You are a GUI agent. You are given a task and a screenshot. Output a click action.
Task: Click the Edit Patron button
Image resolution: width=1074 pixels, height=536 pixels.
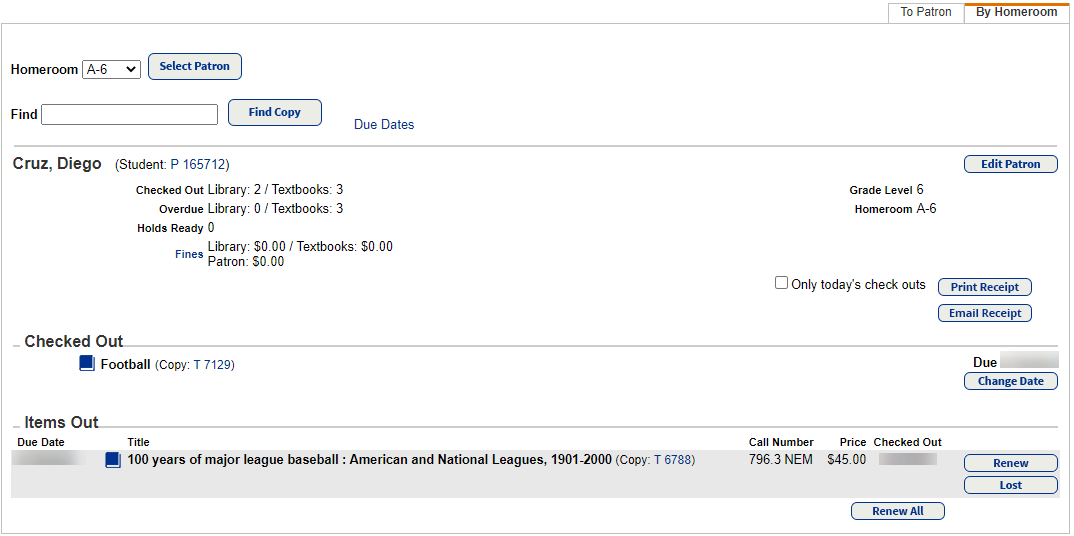point(1010,164)
